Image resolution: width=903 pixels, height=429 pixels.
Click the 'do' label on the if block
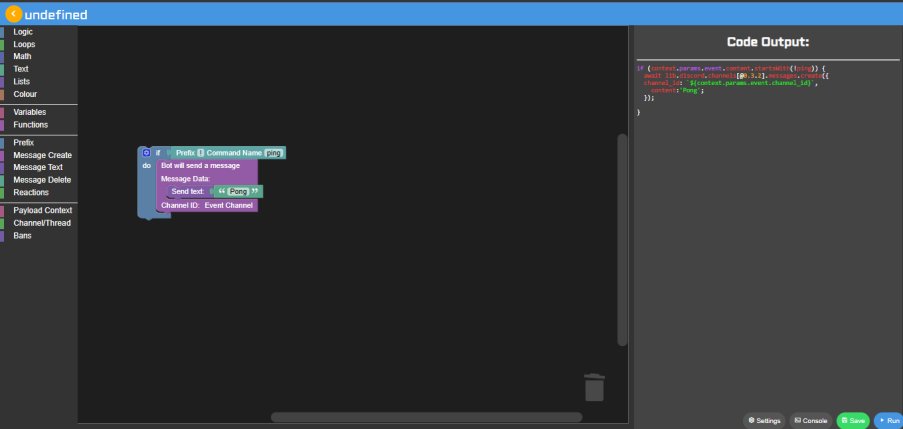tap(146, 166)
